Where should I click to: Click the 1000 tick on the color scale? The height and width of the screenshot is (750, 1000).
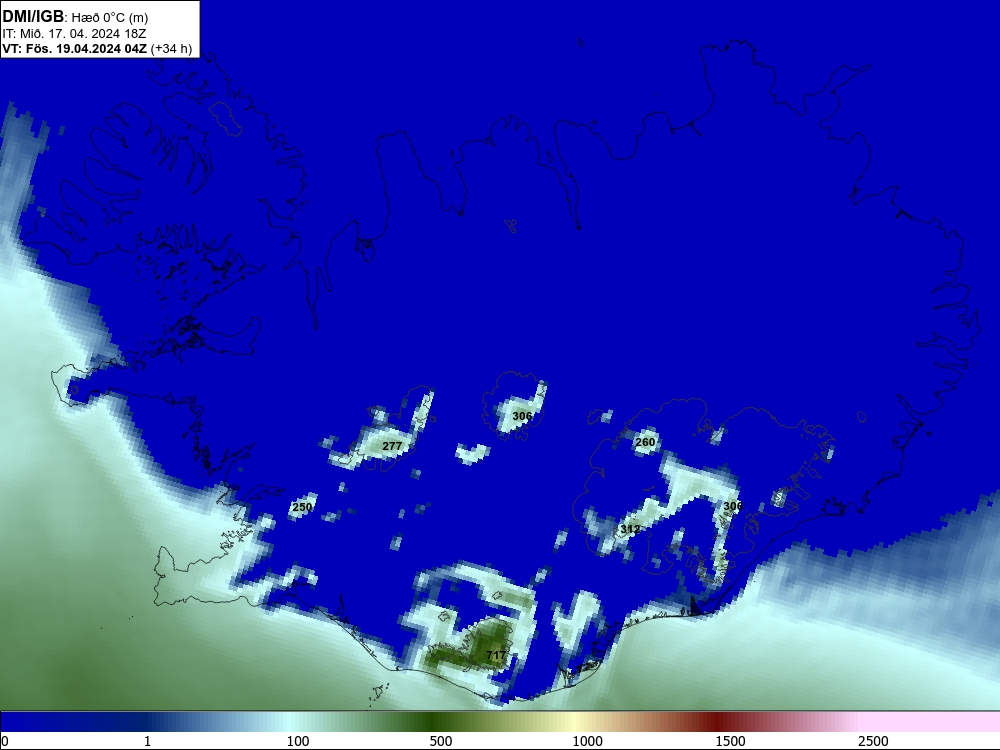point(587,741)
